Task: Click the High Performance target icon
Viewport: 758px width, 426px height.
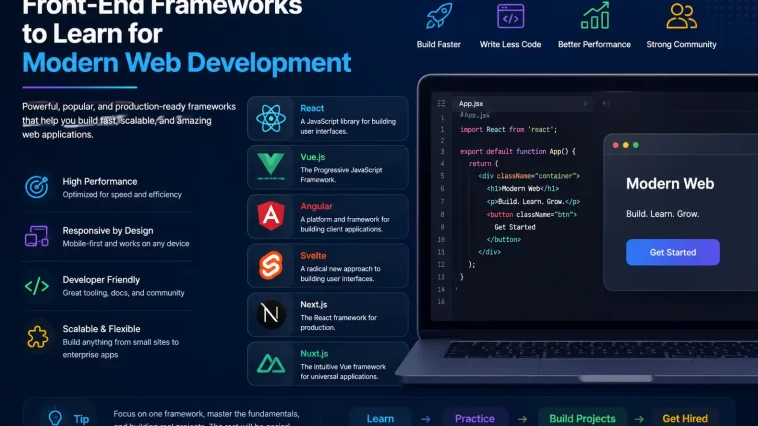Action: pyautogui.click(x=37, y=187)
